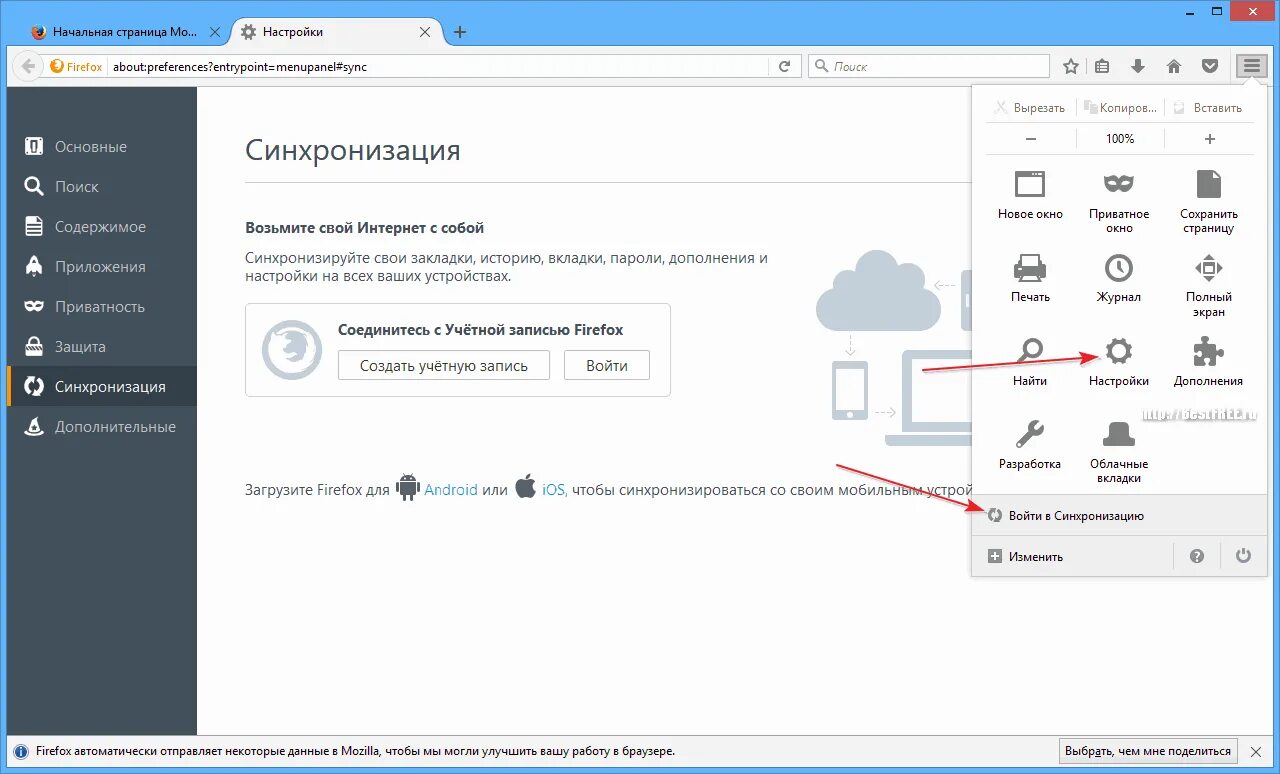
Task: Open the History (Журнал) icon
Action: click(1119, 278)
